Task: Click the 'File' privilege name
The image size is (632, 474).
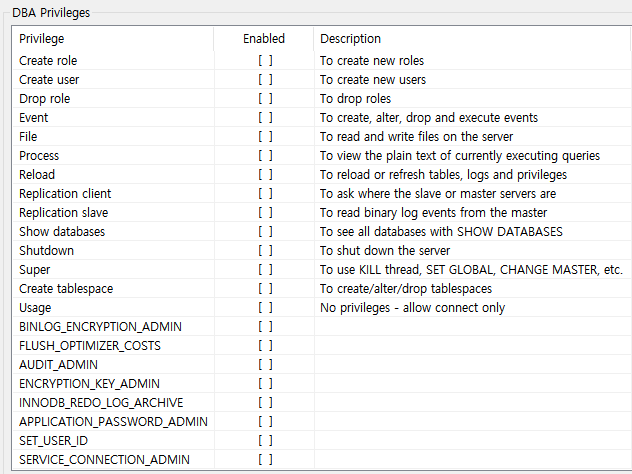Action: click(x=28, y=136)
